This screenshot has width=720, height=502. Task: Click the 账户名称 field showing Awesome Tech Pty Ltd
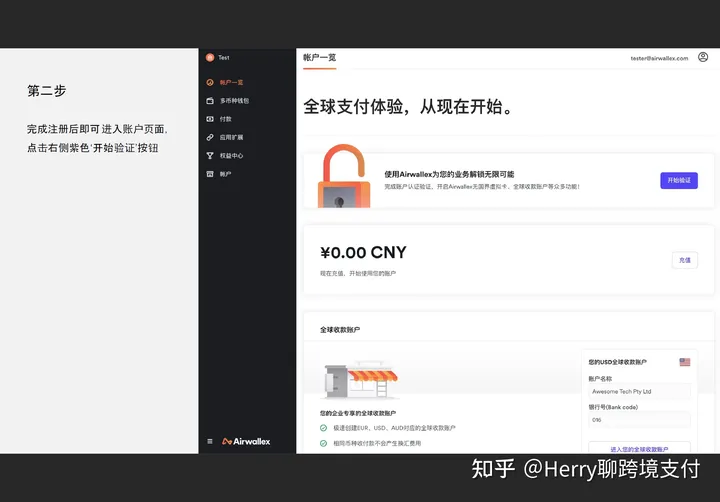639,391
